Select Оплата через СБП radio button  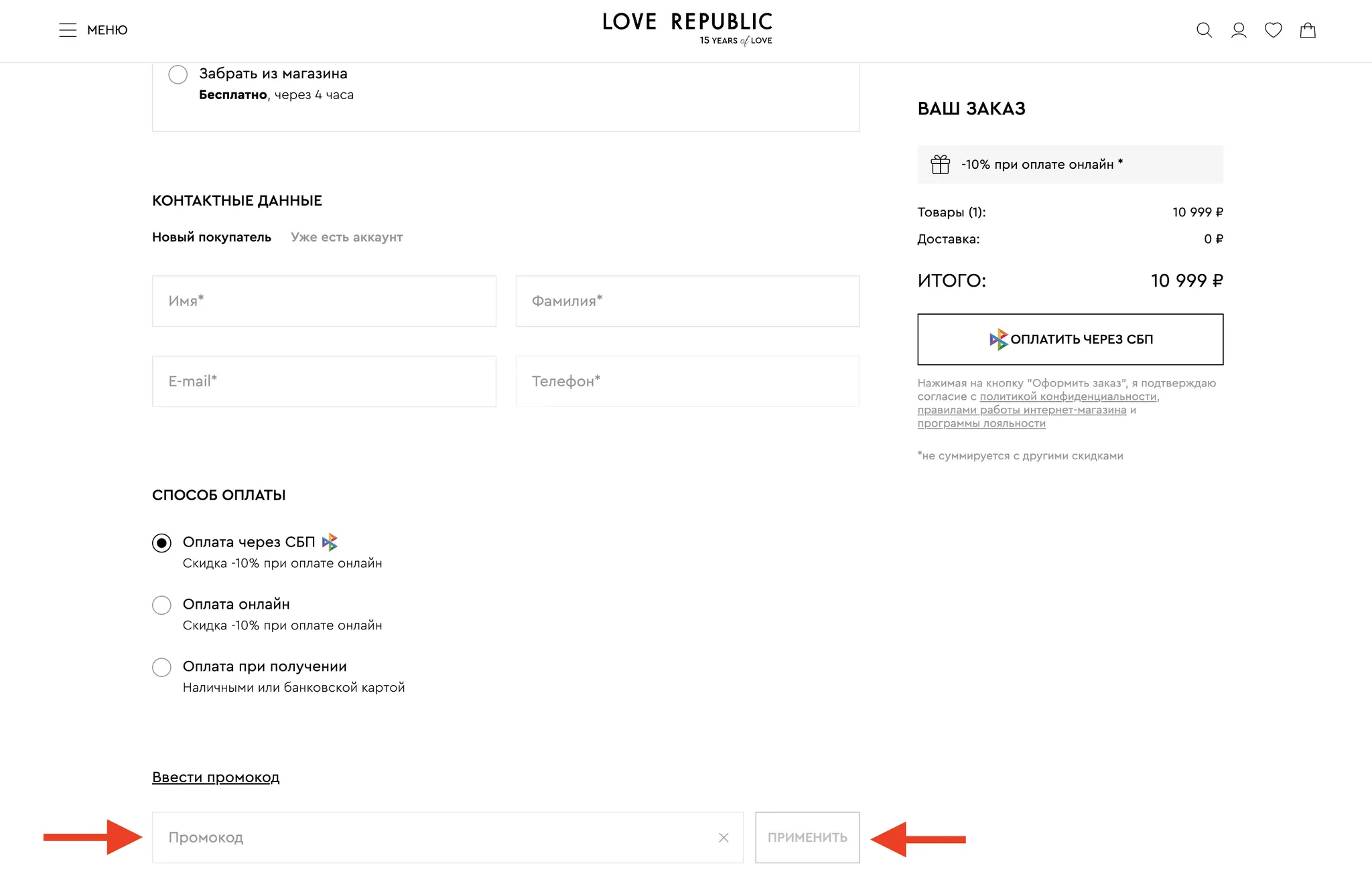(161, 542)
